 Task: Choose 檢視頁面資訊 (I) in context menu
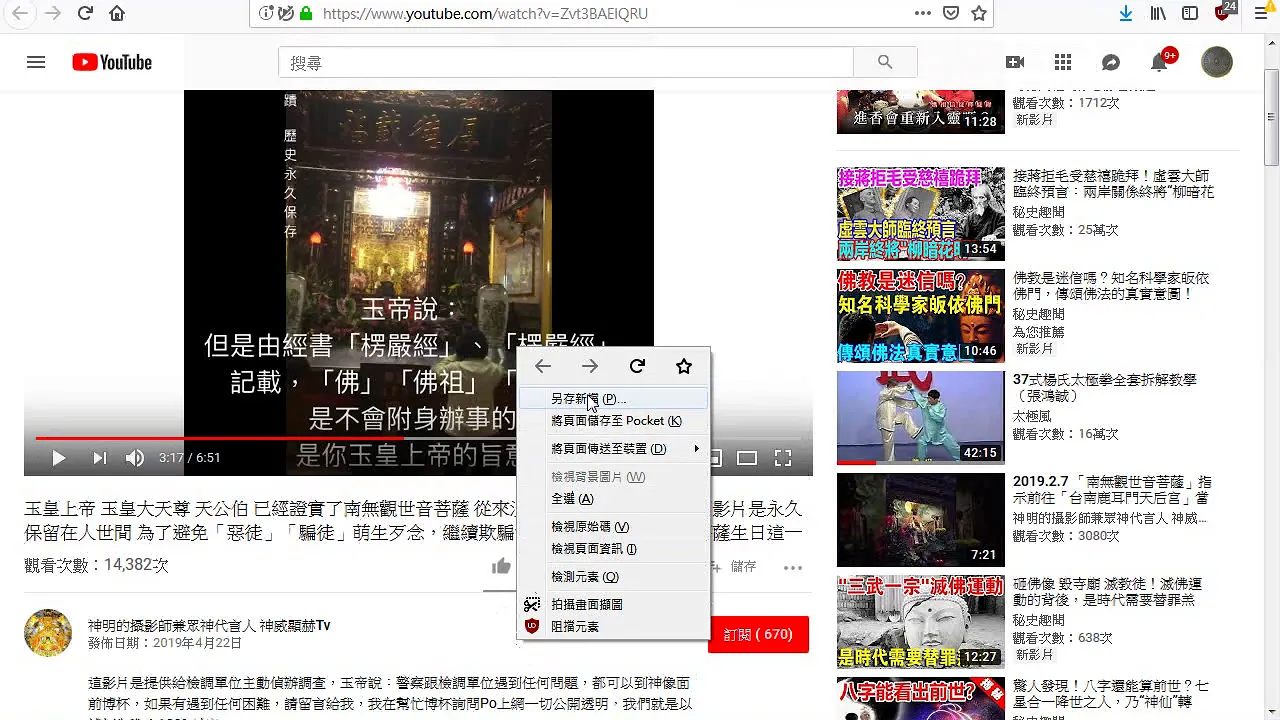pos(613,549)
